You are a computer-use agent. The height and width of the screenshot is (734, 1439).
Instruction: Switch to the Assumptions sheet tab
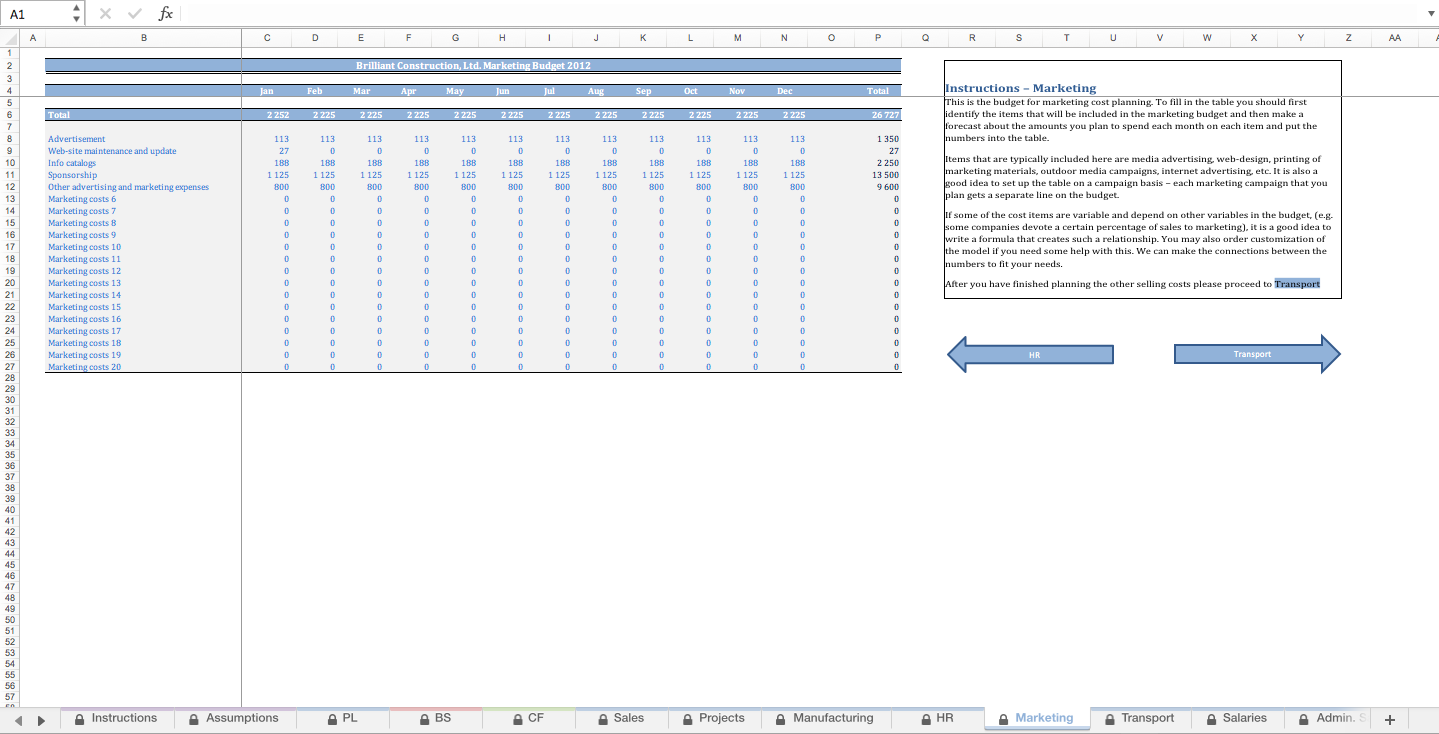234,718
